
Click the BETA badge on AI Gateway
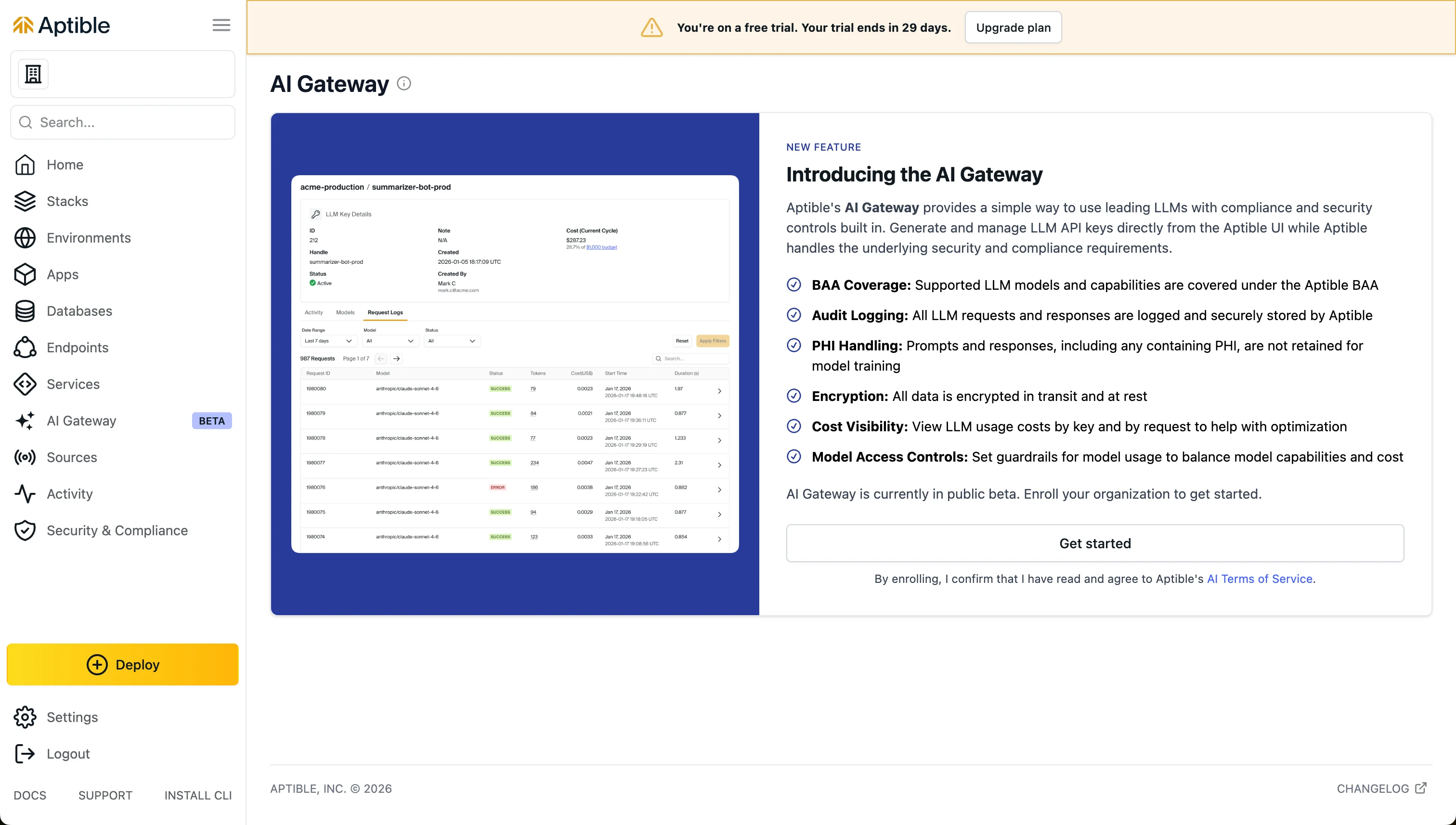click(212, 420)
